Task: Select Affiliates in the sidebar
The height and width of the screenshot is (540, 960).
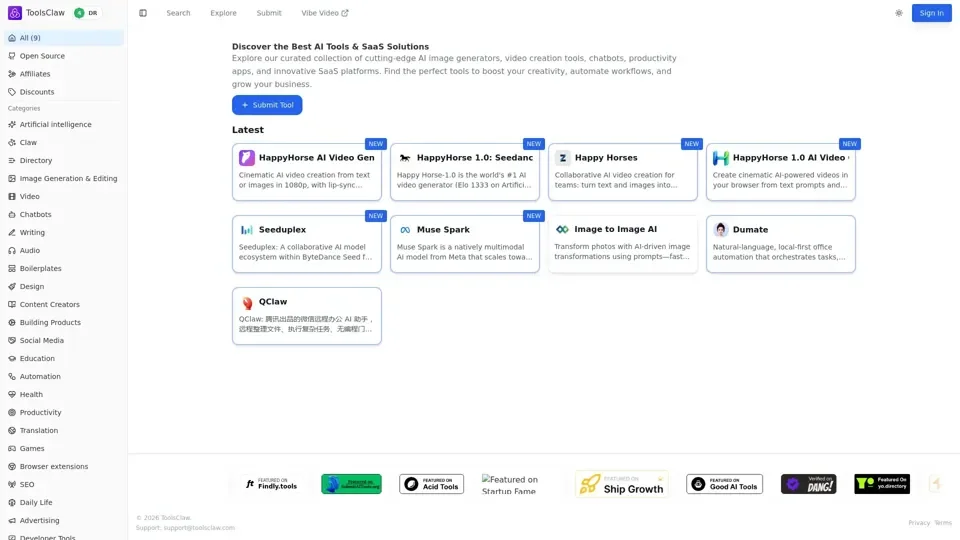Action: (64, 74)
